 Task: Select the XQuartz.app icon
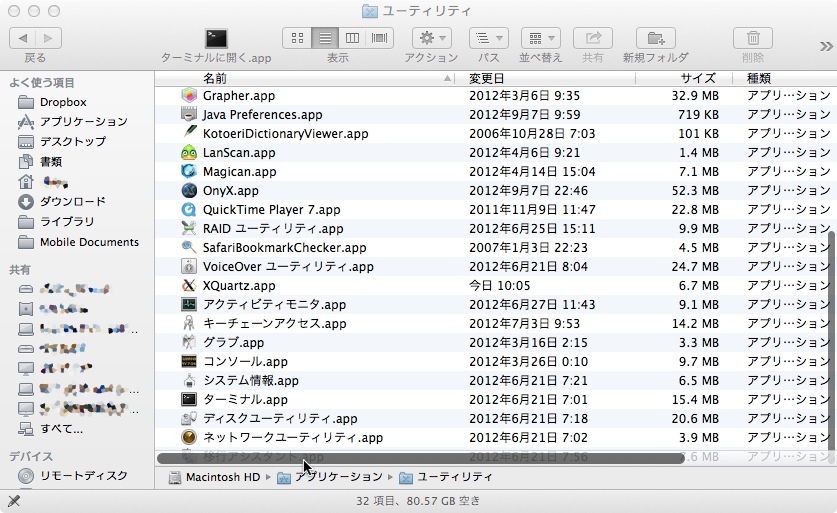[190, 286]
